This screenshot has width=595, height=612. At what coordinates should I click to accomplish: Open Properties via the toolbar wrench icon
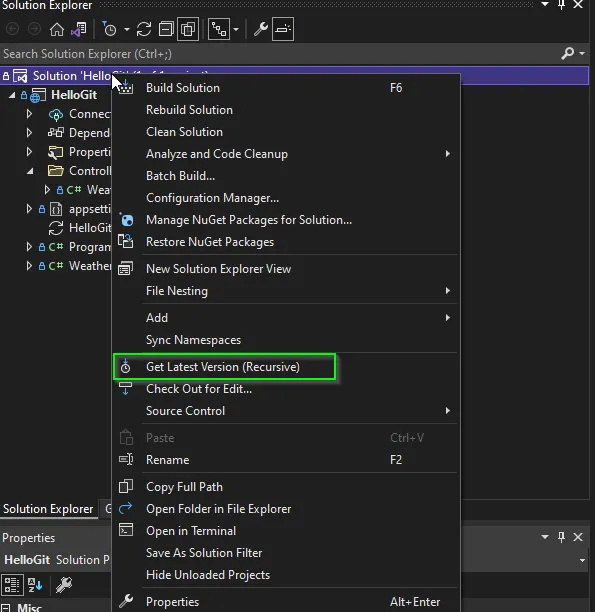(x=261, y=29)
